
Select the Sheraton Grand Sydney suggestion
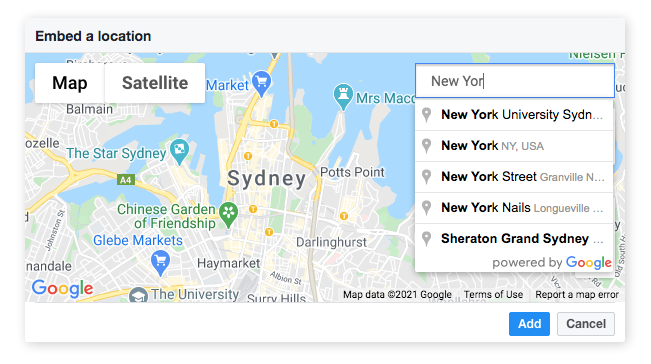point(514,239)
